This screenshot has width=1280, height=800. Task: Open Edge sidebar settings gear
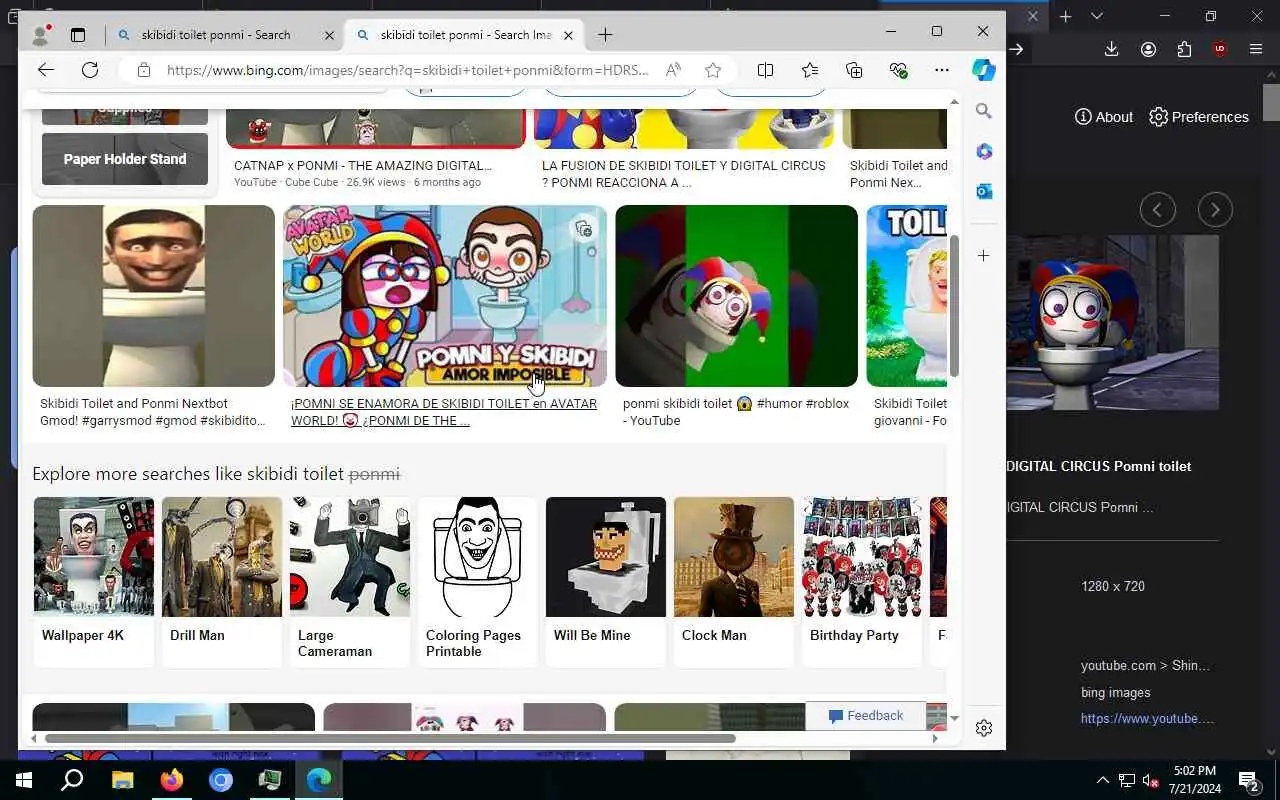point(984,728)
